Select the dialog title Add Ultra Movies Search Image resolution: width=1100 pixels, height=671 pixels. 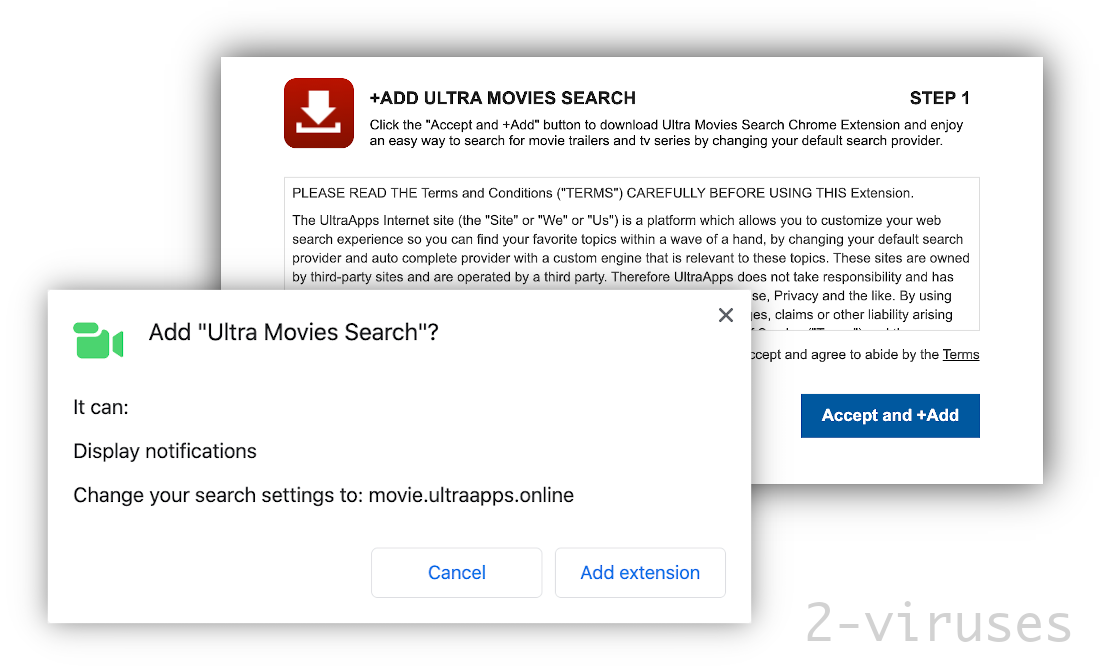(x=293, y=332)
